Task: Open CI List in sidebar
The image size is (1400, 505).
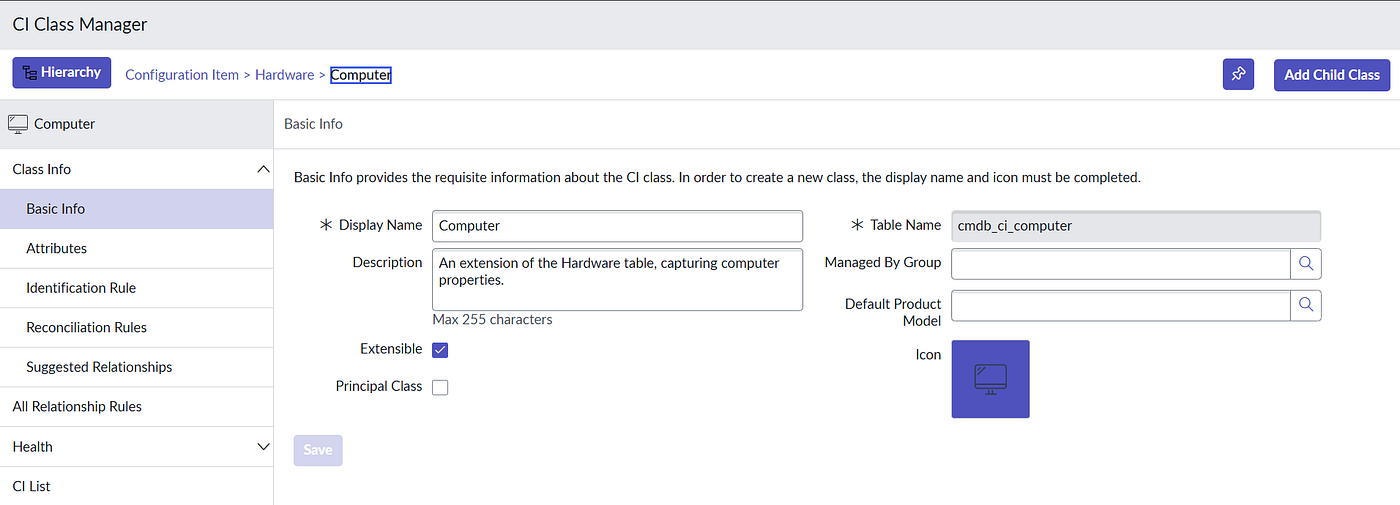Action: point(136,486)
